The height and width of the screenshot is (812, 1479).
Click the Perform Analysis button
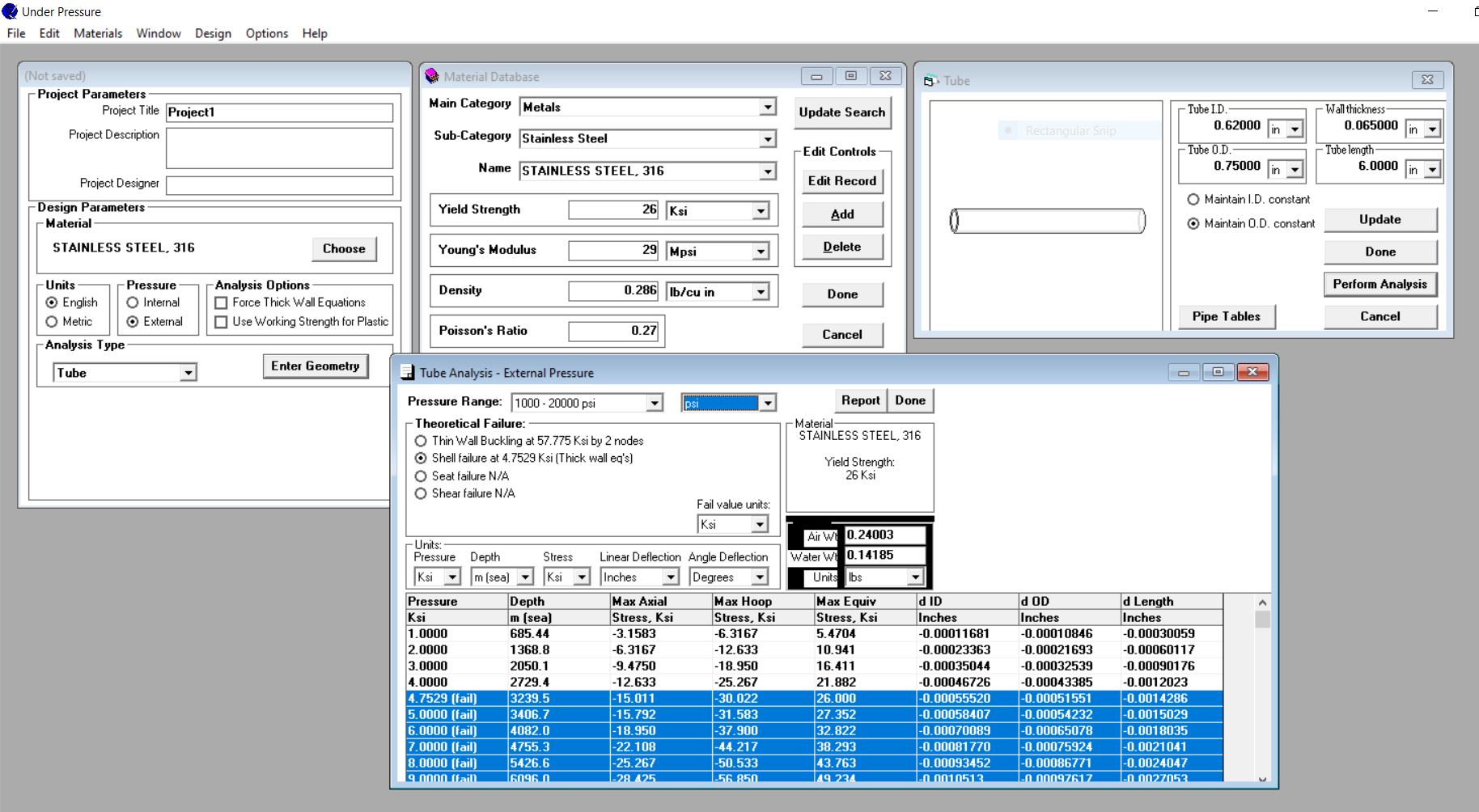tap(1380, 284)
